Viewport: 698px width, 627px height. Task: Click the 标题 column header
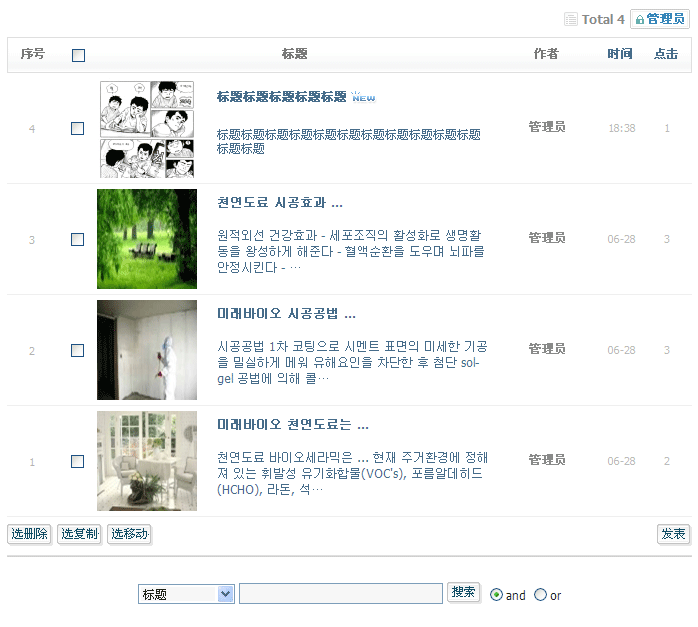(294, 54)
